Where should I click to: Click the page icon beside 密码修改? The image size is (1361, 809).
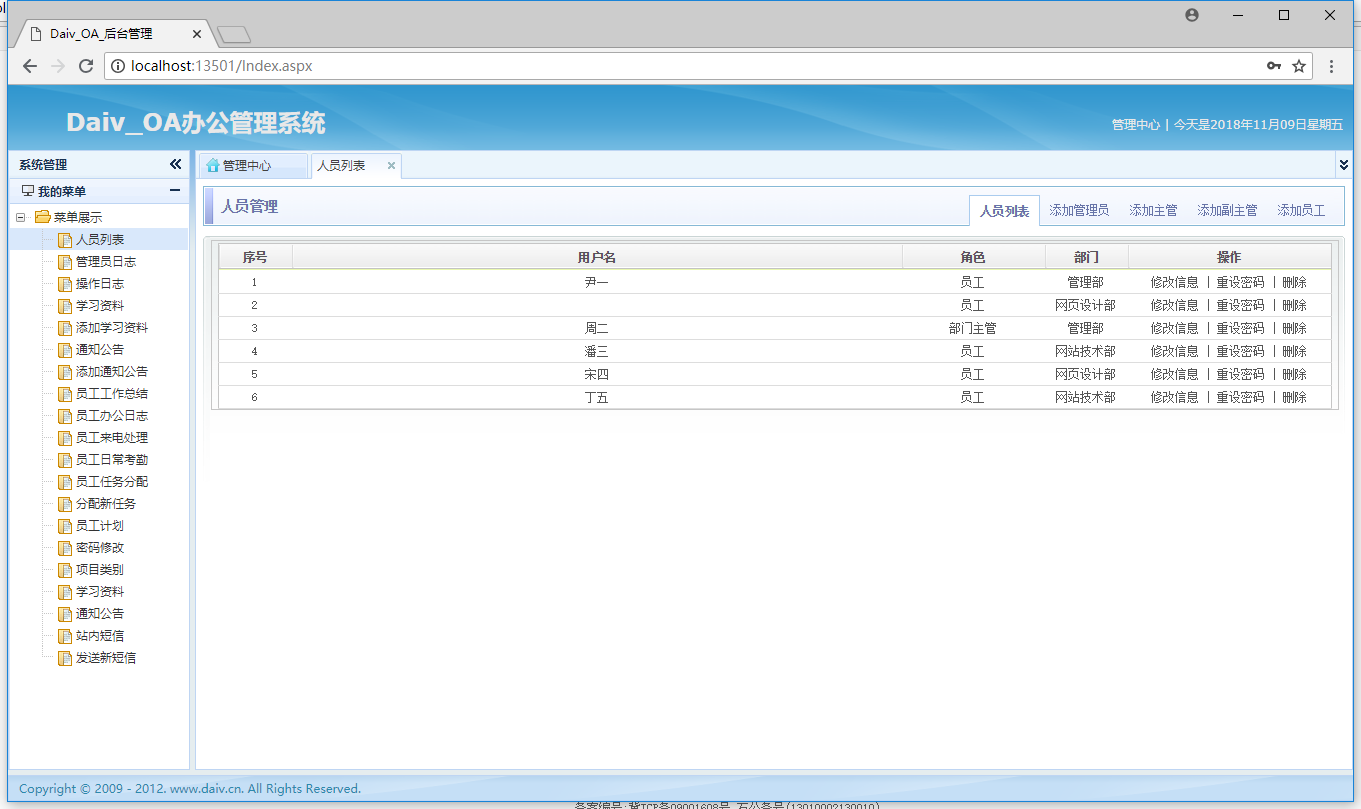tap(65, 548)
